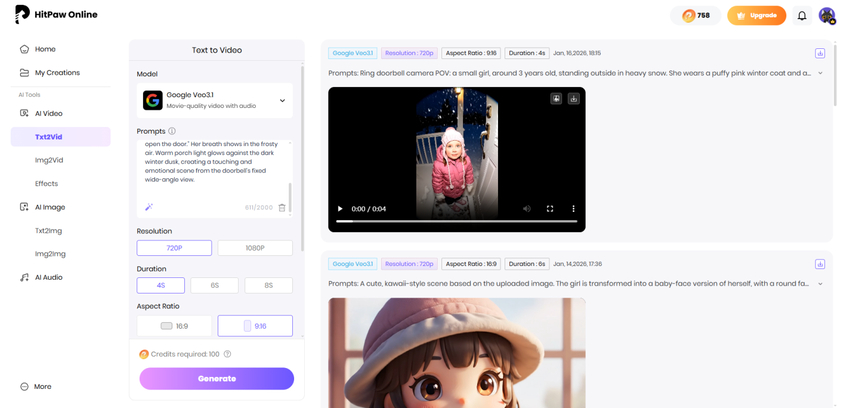Click the download icon on video overlay
Screen dimensions: 853x408
coord(573,98)
